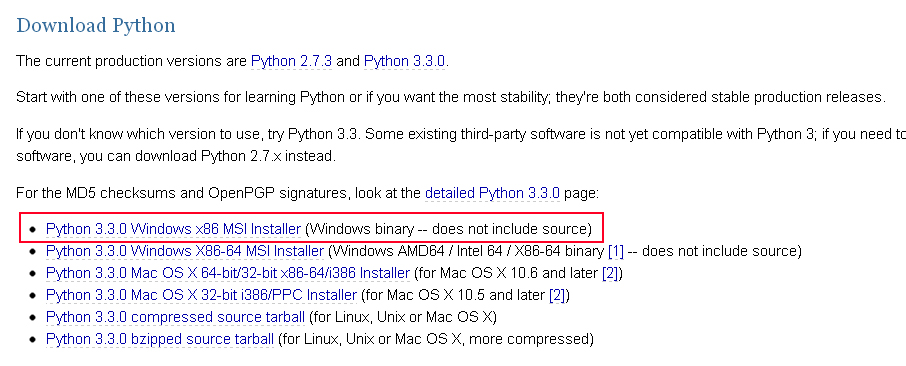Follow footnote [1] after X86-64 binary
Viewport: 906px width, 366px height.
coord(616,252)
